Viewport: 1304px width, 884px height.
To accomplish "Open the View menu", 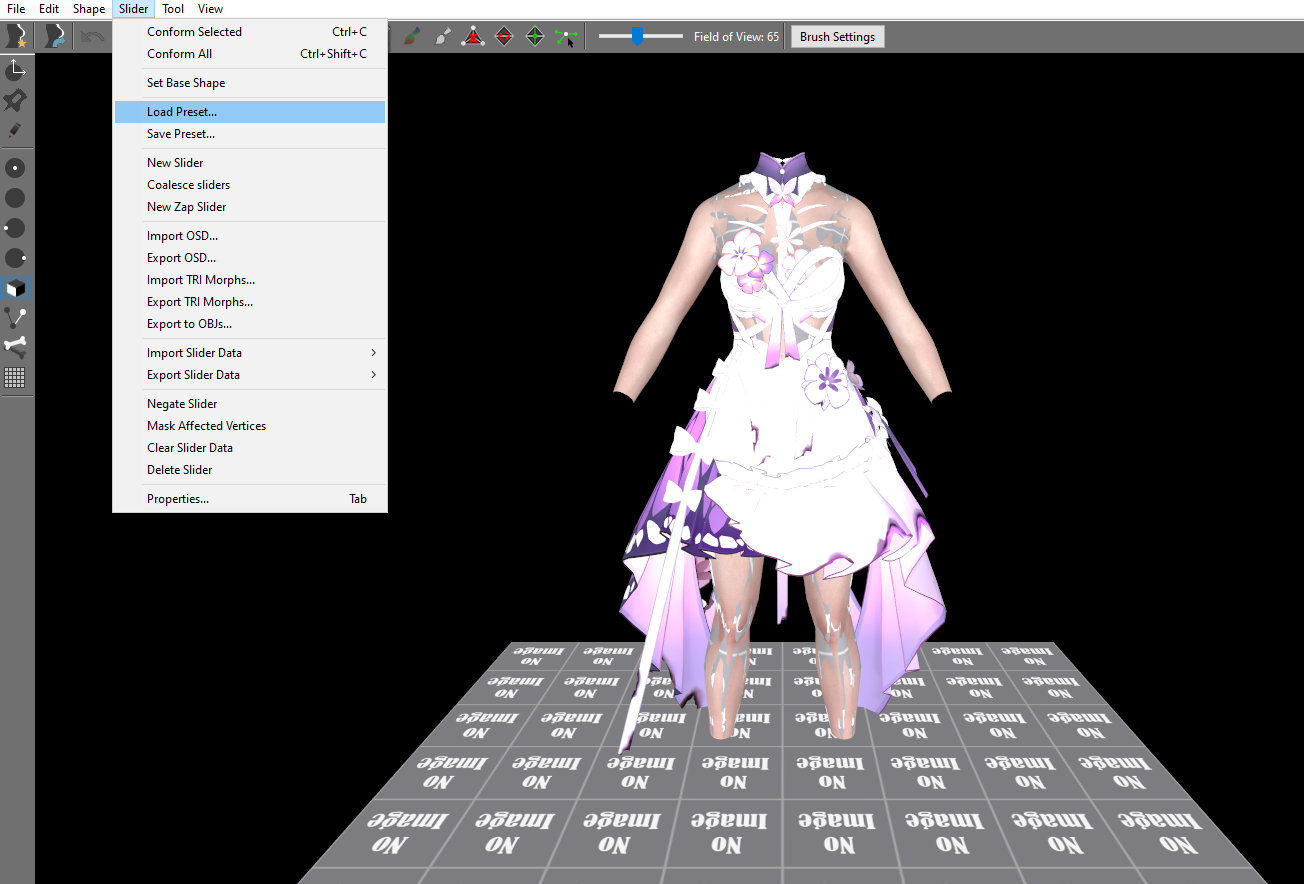I will coord(210,9).
